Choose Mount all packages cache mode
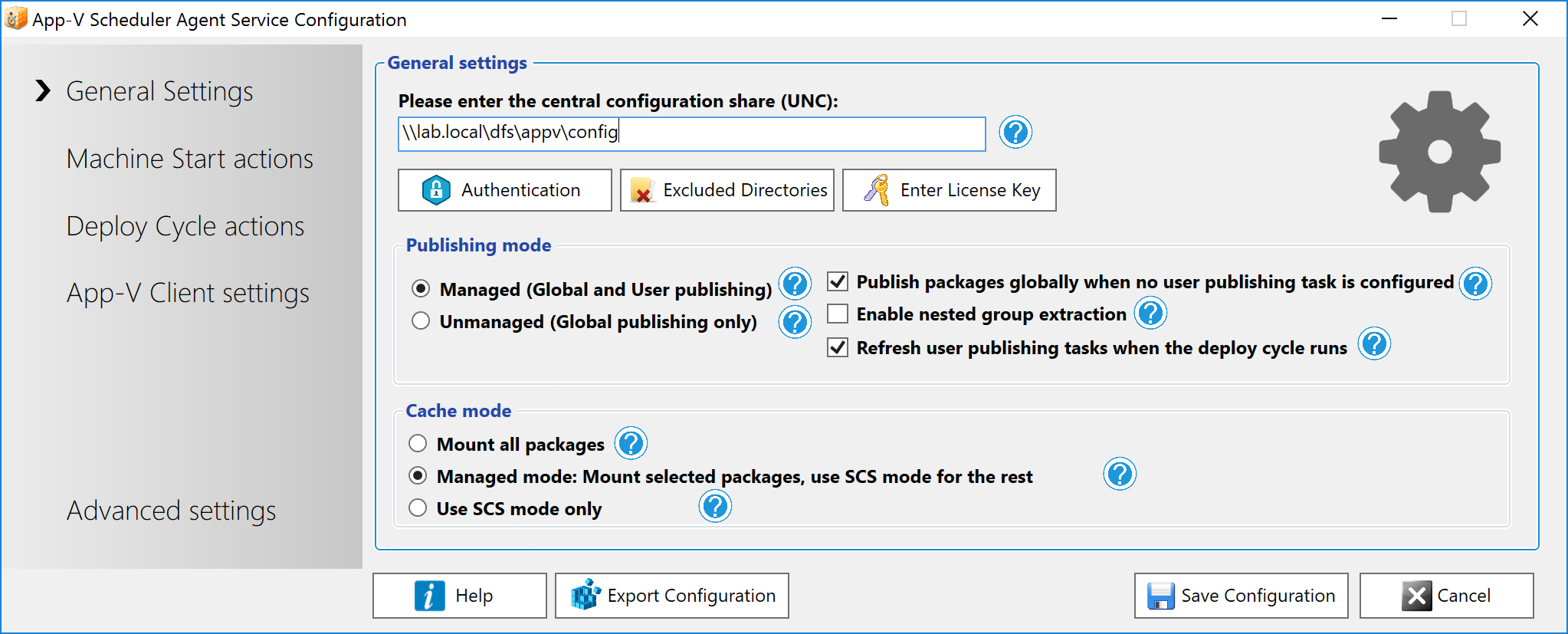 click(418, 444)
